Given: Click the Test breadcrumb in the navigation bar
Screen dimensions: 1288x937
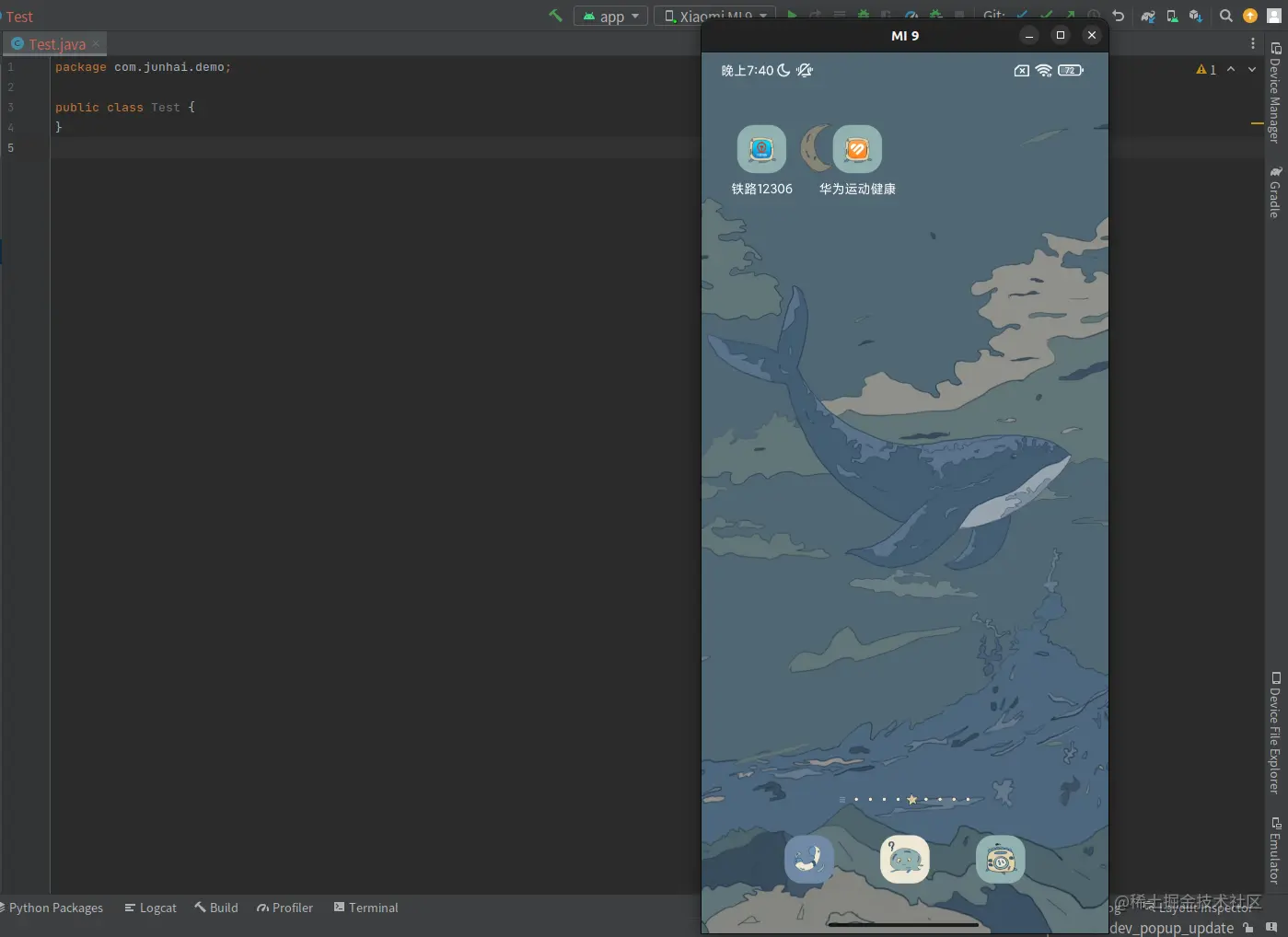Looking at the screenshot, I should coord(18,17).
